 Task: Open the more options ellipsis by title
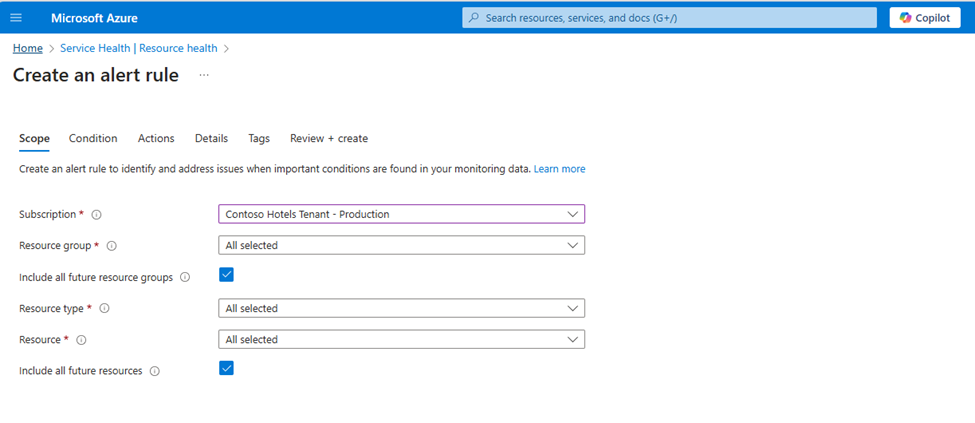(x=204, y=75)
